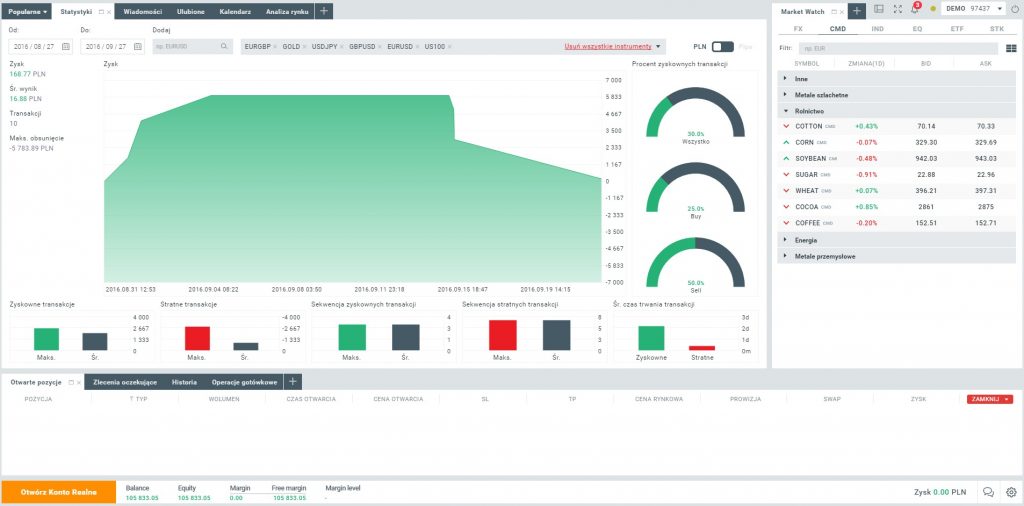The height and width of the screenshot is (506, 1024).
Task: Select the SOYBEAN row in Market Watch
Action: pyautogui.click(x=896, y=159)
